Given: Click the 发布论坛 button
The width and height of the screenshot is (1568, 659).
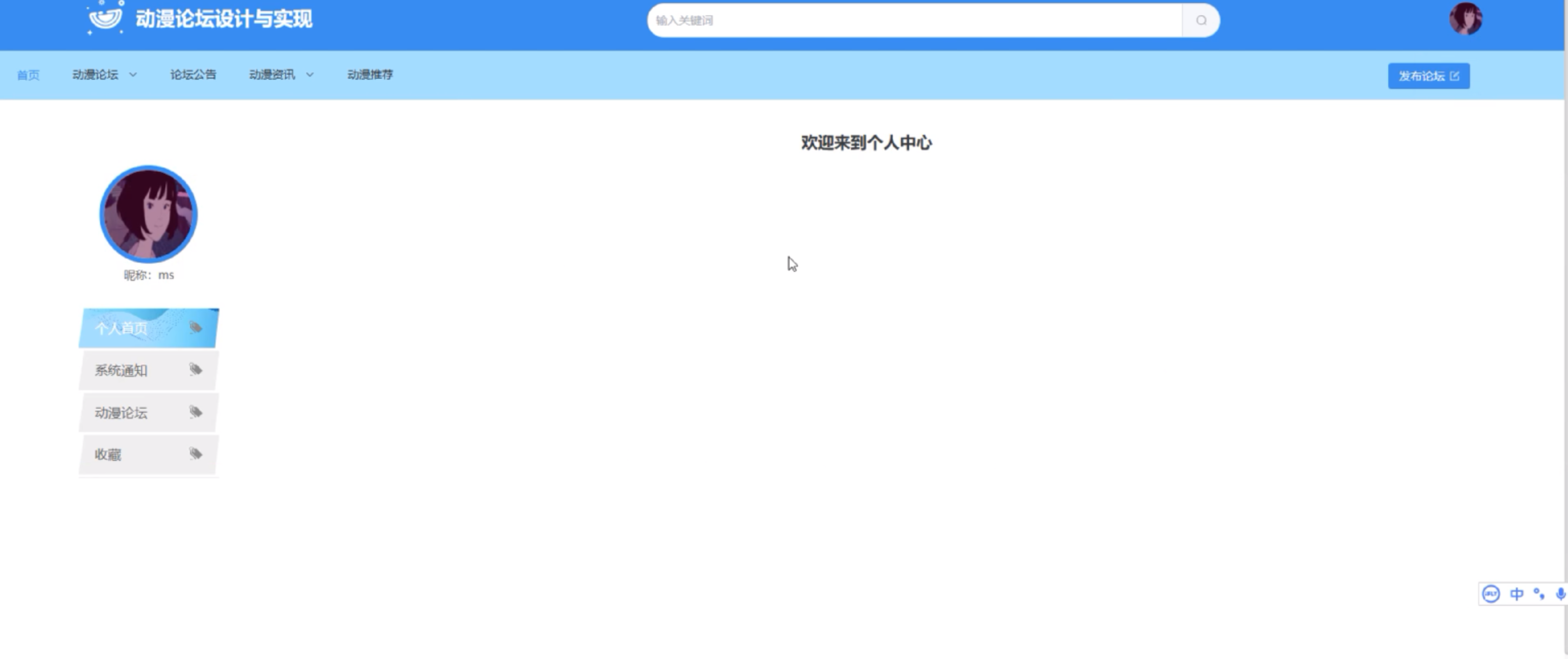Looking at the screenshot, I should click(x=1428, y=76).
